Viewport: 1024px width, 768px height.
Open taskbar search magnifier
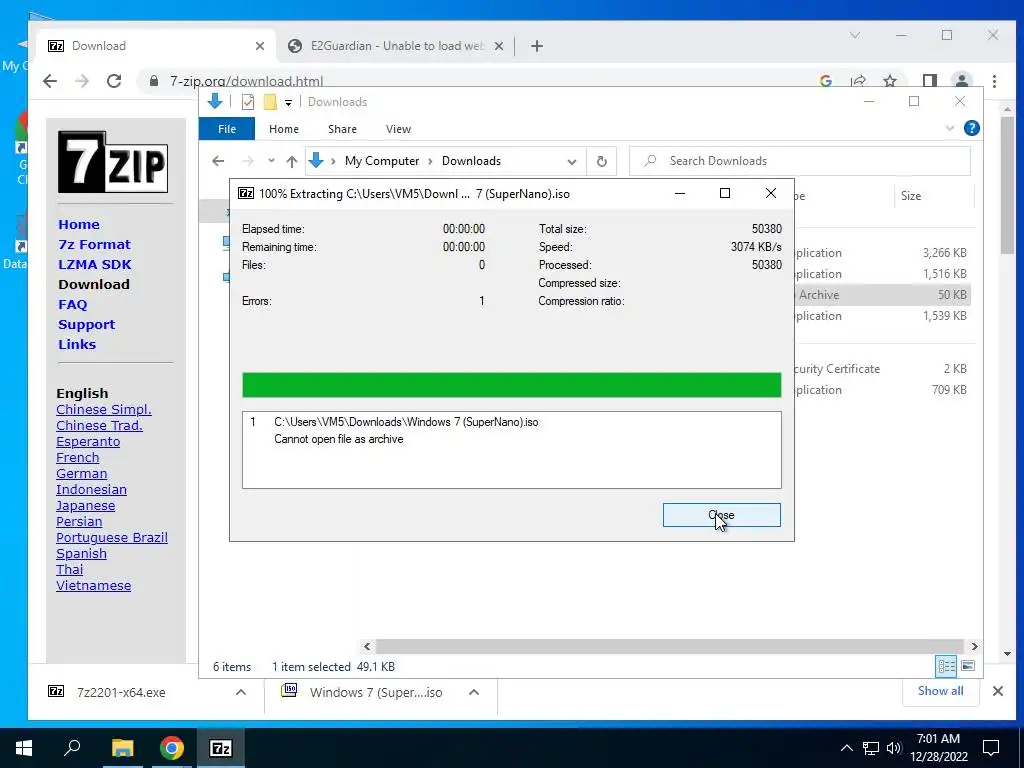pyautogui.click(x=72, y=748)
